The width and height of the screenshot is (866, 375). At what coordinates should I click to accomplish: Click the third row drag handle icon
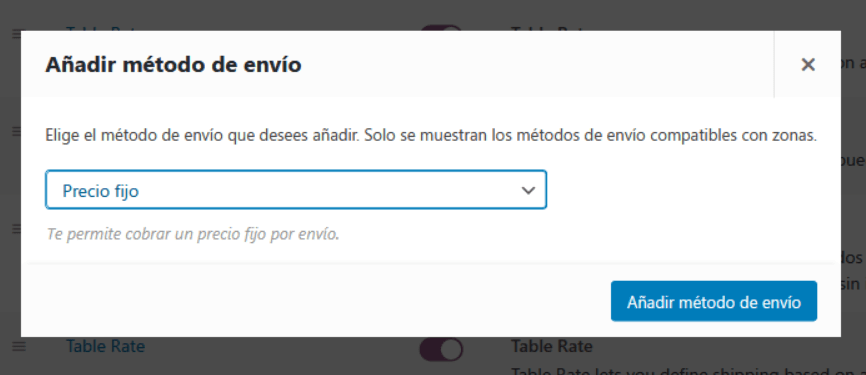coord(17,228)
